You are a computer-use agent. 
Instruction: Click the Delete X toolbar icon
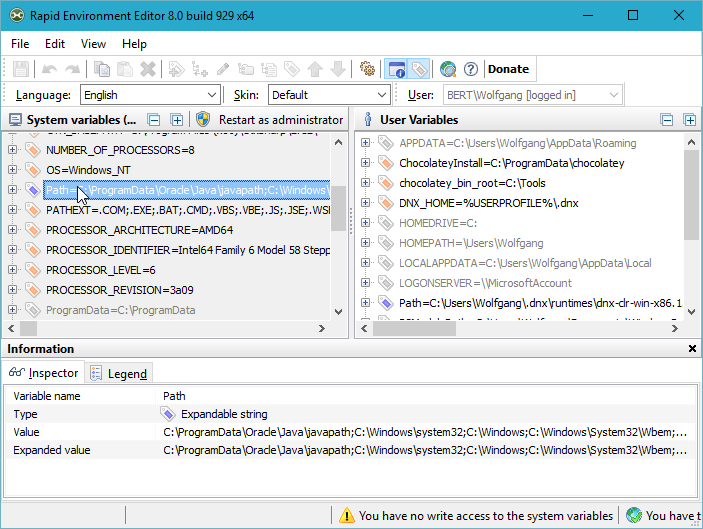[148, 69]
